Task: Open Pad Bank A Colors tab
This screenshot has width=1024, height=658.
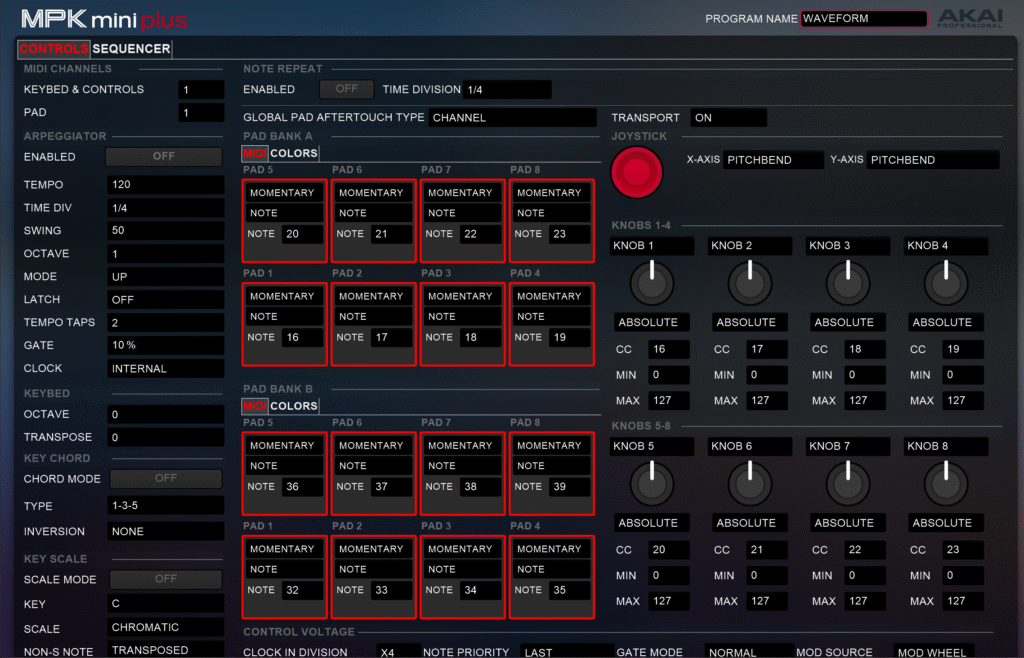Action: [294, 153]
